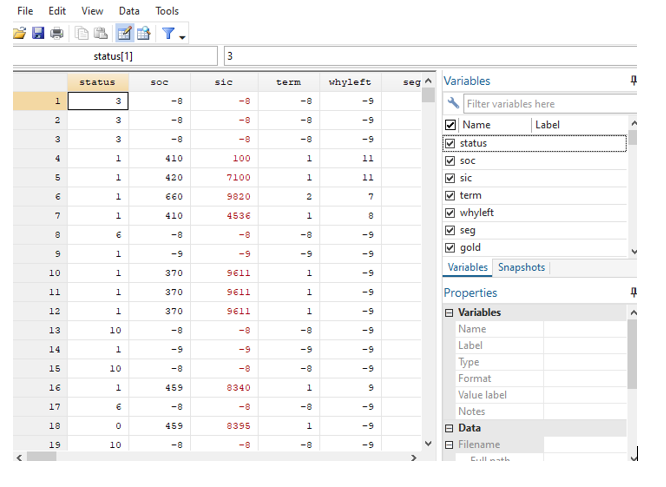Image resolution: width=666 pixels, height=487 pixels.
Task: Click the Copy icon in toolbar
Action: 81,33
